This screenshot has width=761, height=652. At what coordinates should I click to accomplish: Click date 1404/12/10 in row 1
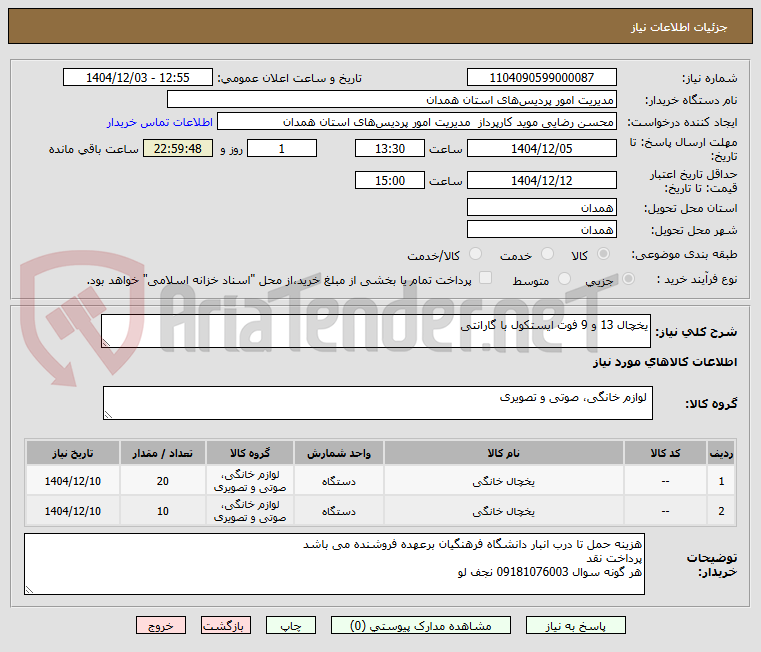point(73,481)
